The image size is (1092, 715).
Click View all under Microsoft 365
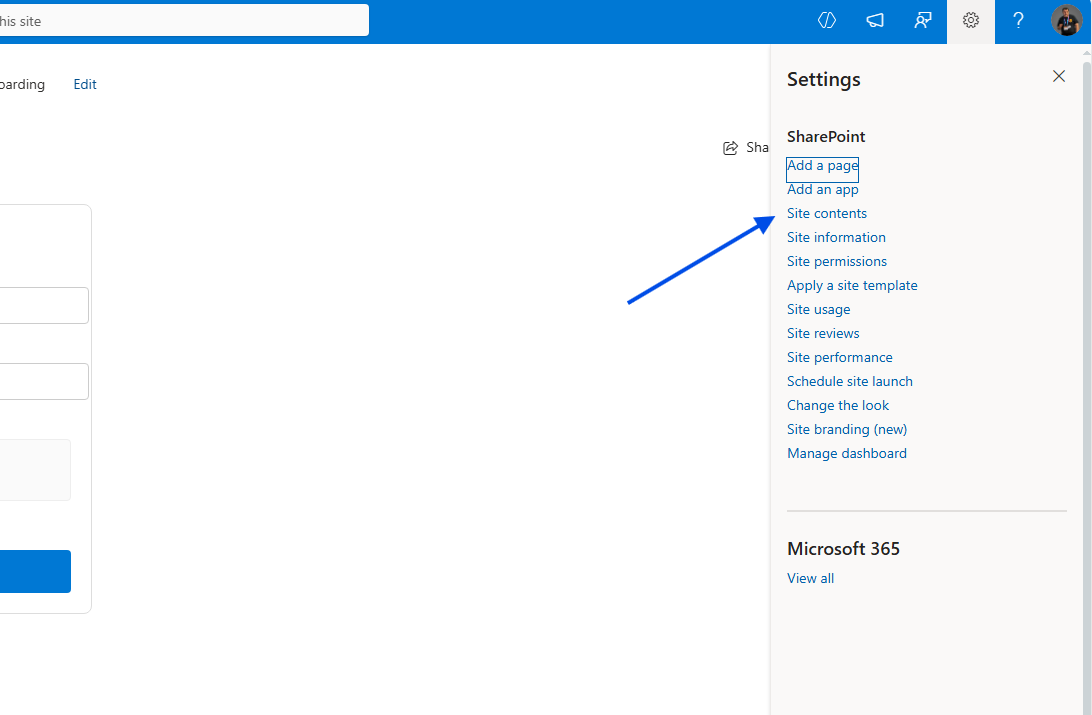pos(810,578)
